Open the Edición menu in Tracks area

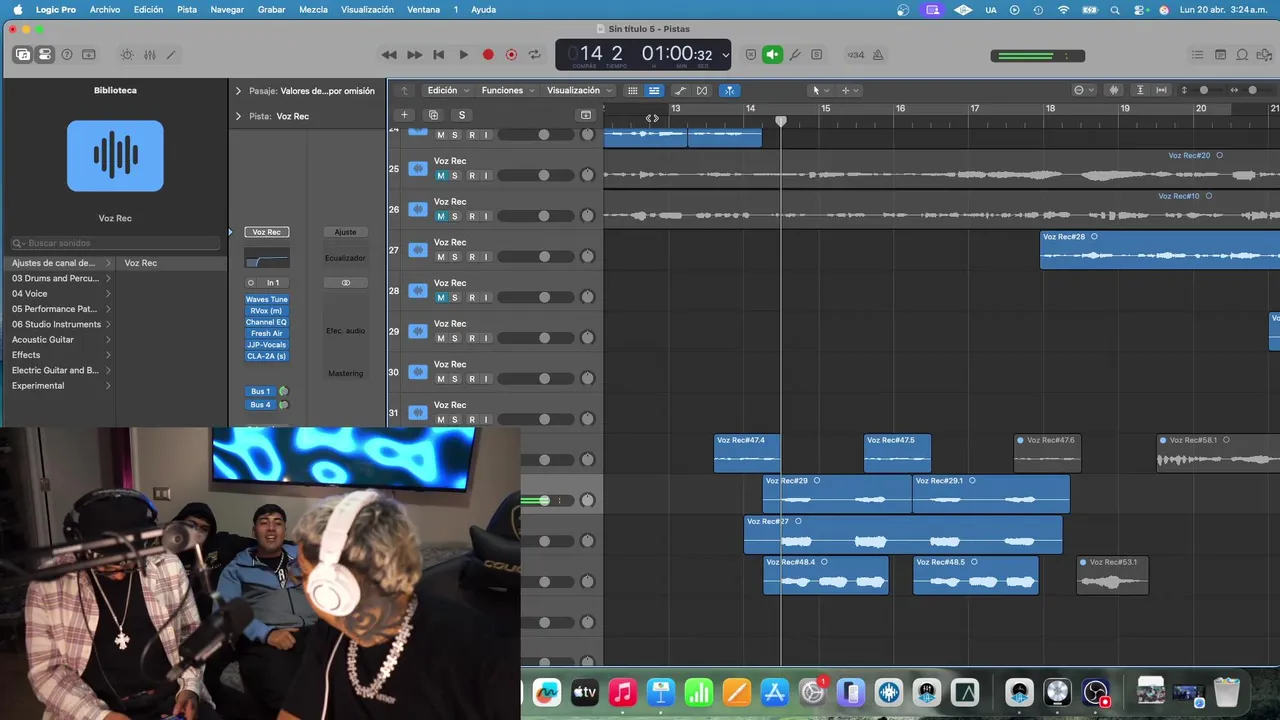(x=448, y=90)
